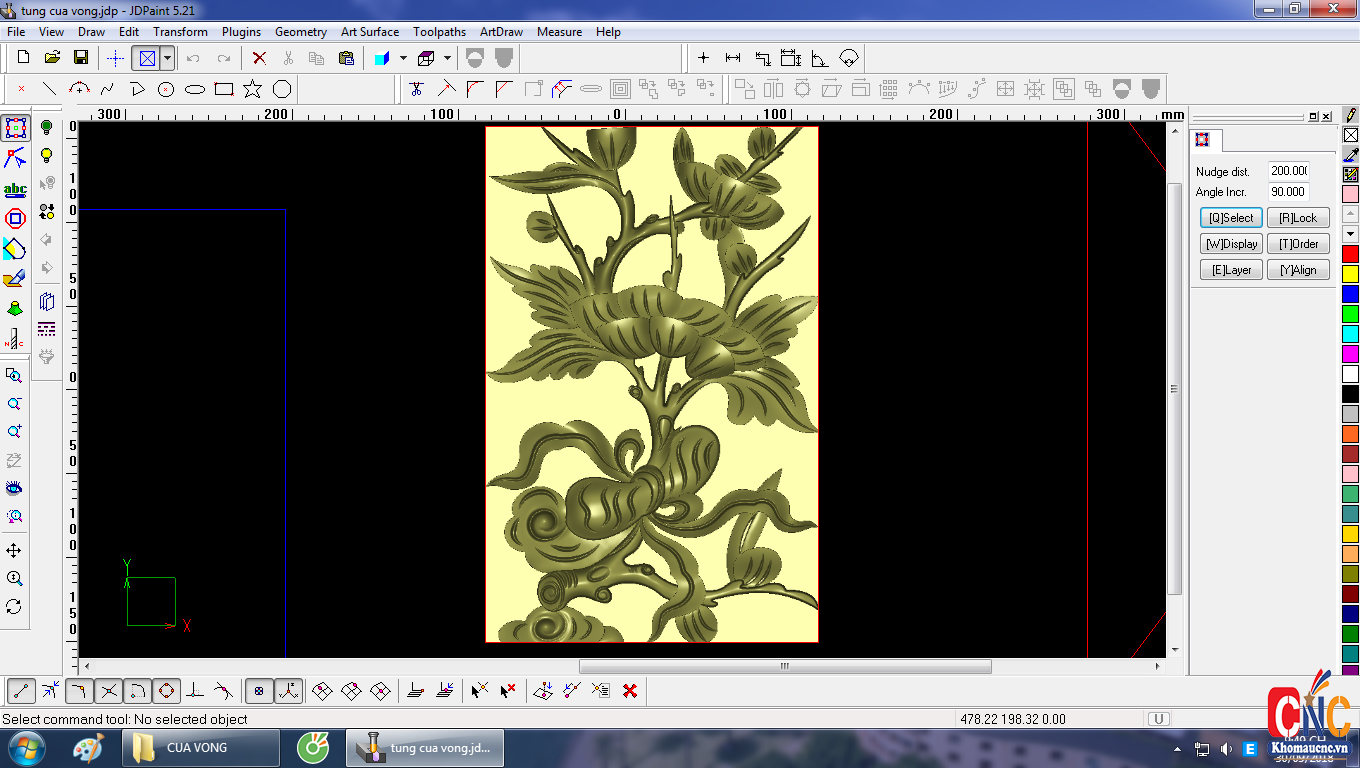
Task: Choose the rectangle drawing tool
Action: click(x=224, y=89)
